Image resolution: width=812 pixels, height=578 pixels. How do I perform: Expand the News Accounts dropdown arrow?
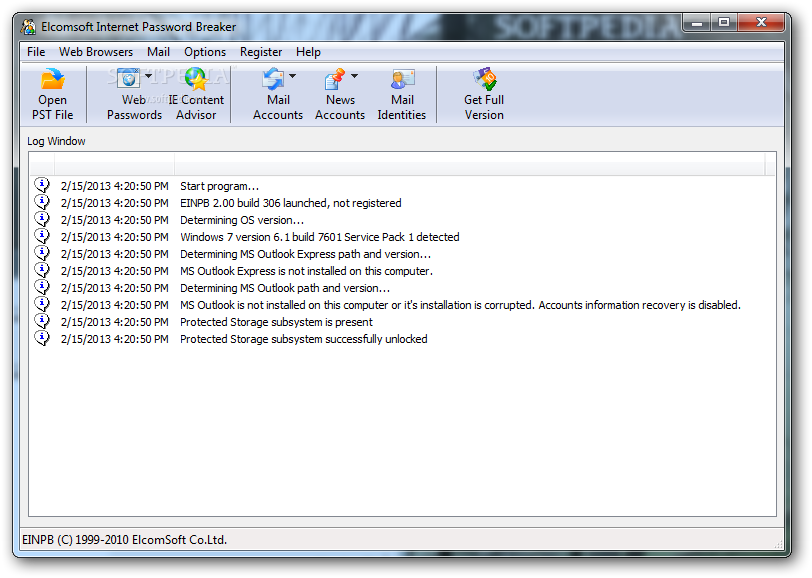[355, 76]
